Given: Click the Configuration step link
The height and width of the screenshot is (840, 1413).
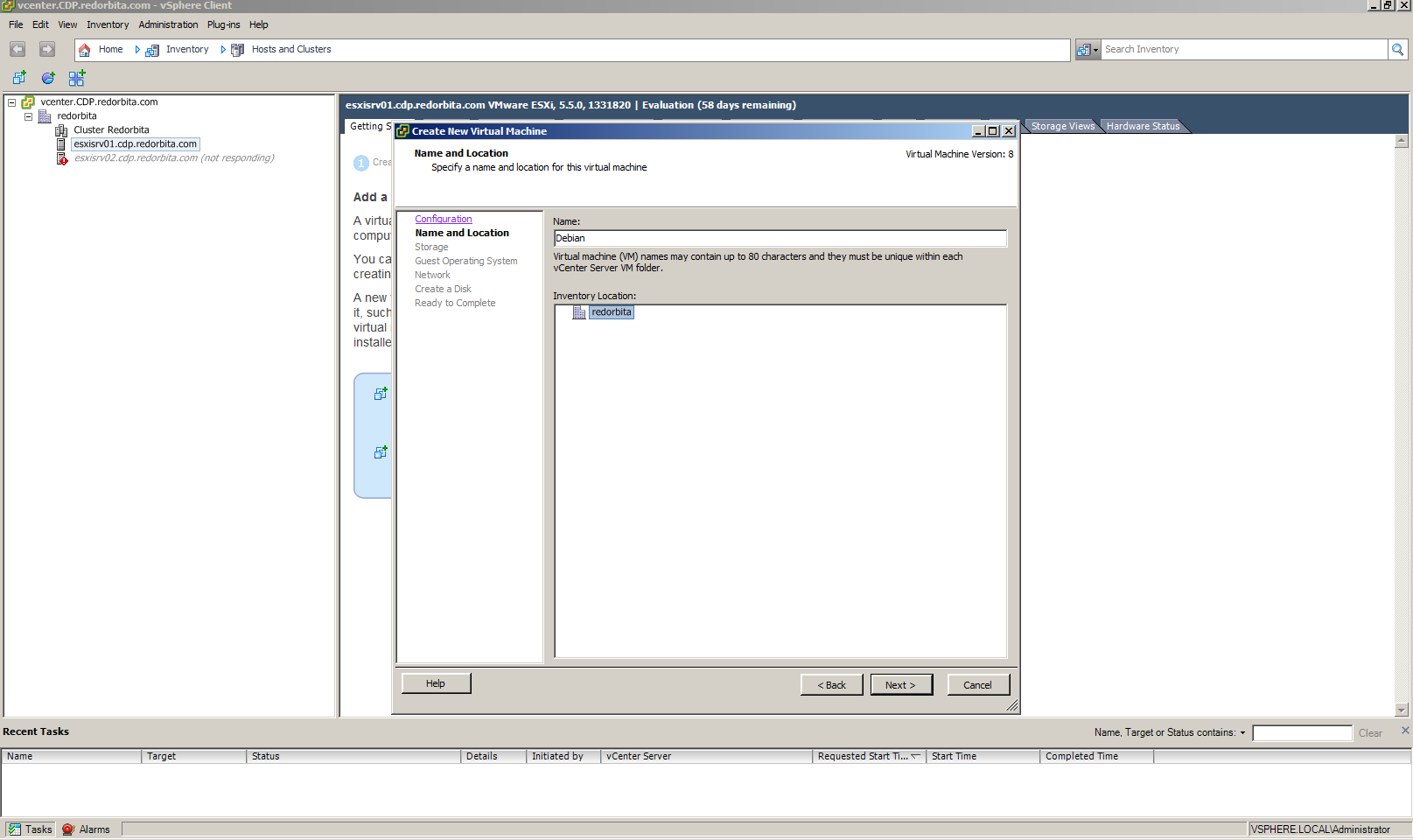Looking at the screenshot, I should (x=443, y=219).
